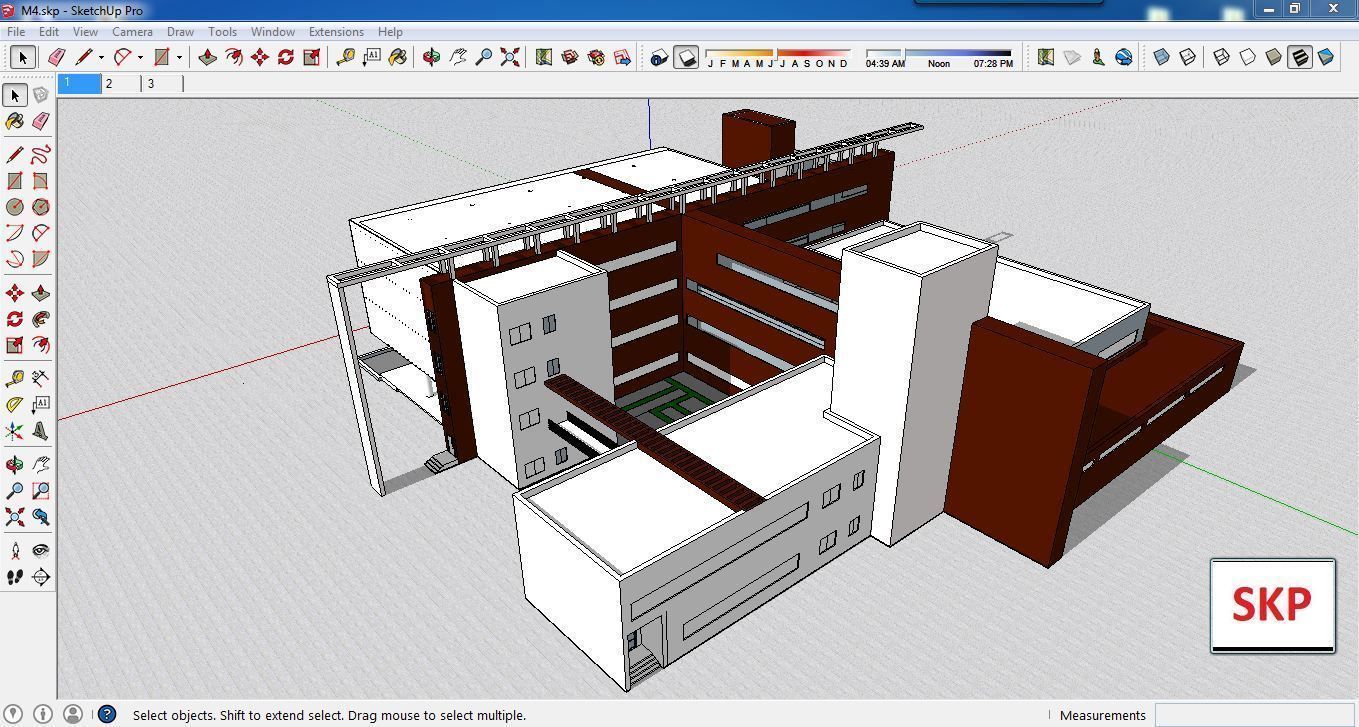Toggle back edges face style

[x=1188, y=57]
